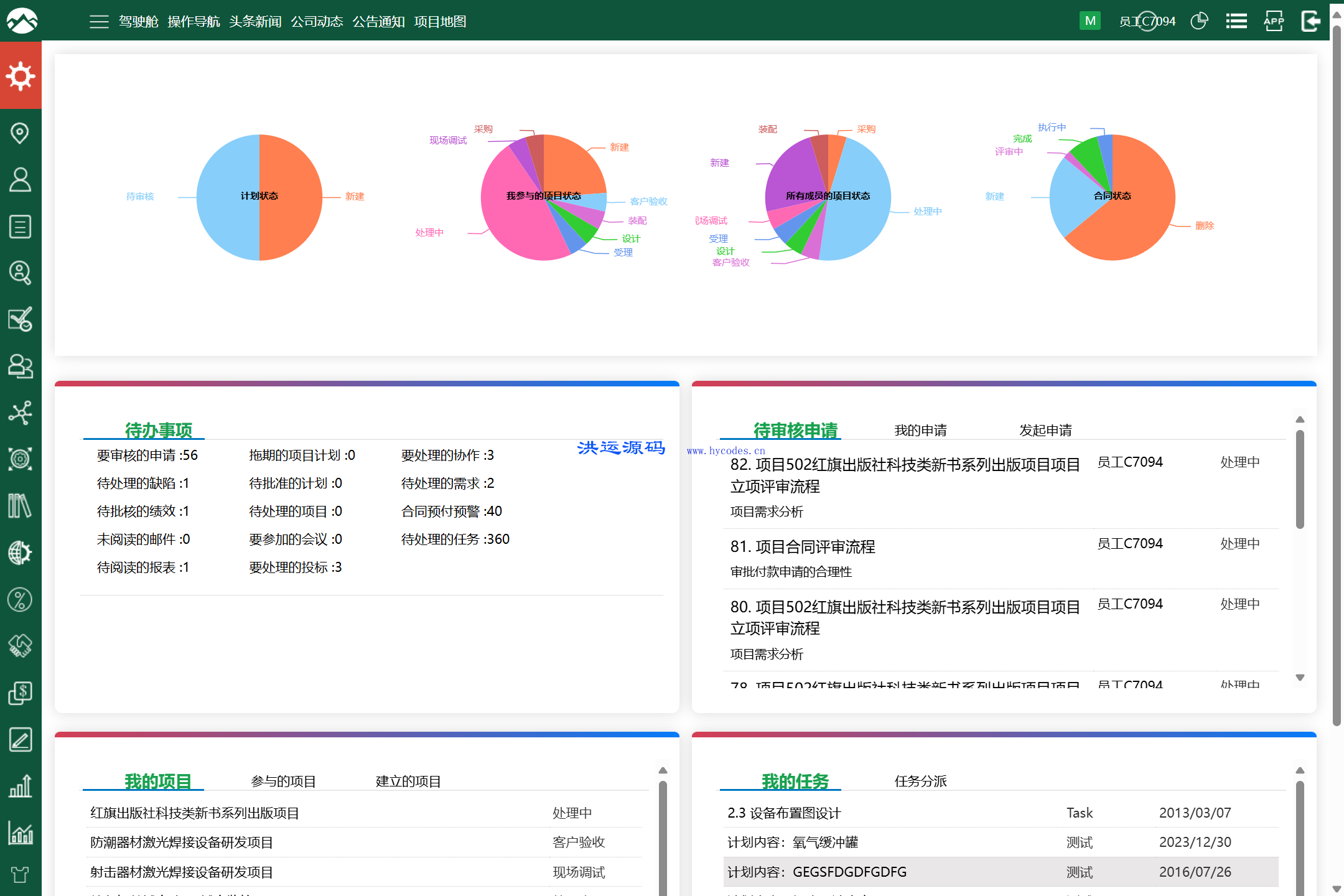Click the 员工C7094 username in header
Image resolution: width=1344 pixels, height=896 pixels.
pyautogui.click(x=1147, y=21)
